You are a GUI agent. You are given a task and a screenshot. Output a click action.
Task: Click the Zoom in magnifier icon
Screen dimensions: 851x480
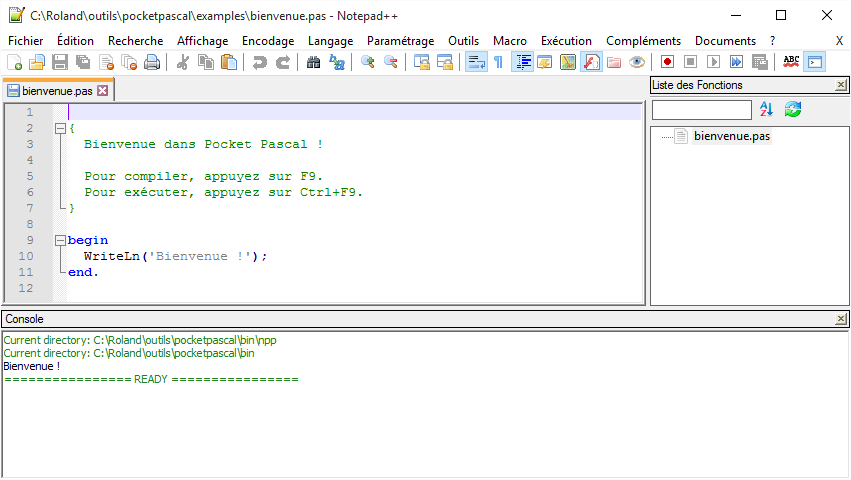point(368,62)
